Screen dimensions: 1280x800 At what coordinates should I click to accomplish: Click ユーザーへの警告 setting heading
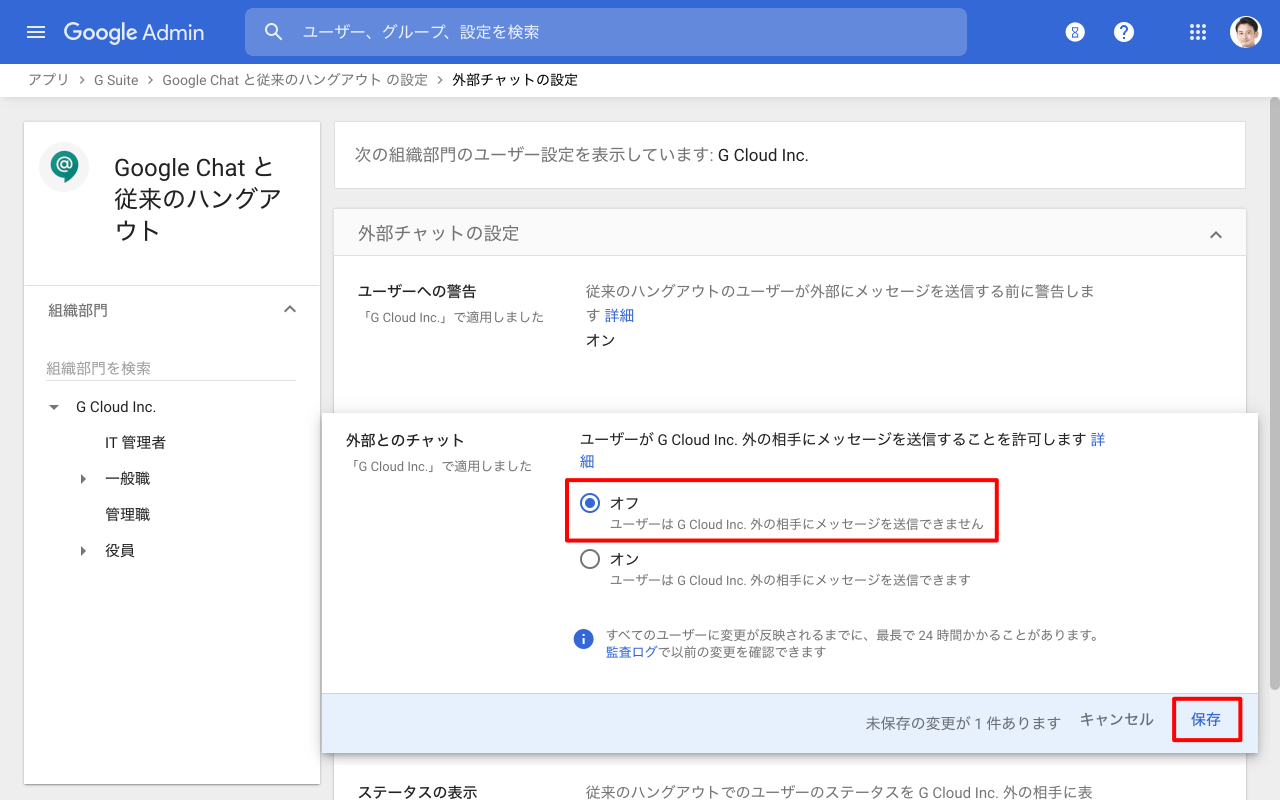pos(417,291)
